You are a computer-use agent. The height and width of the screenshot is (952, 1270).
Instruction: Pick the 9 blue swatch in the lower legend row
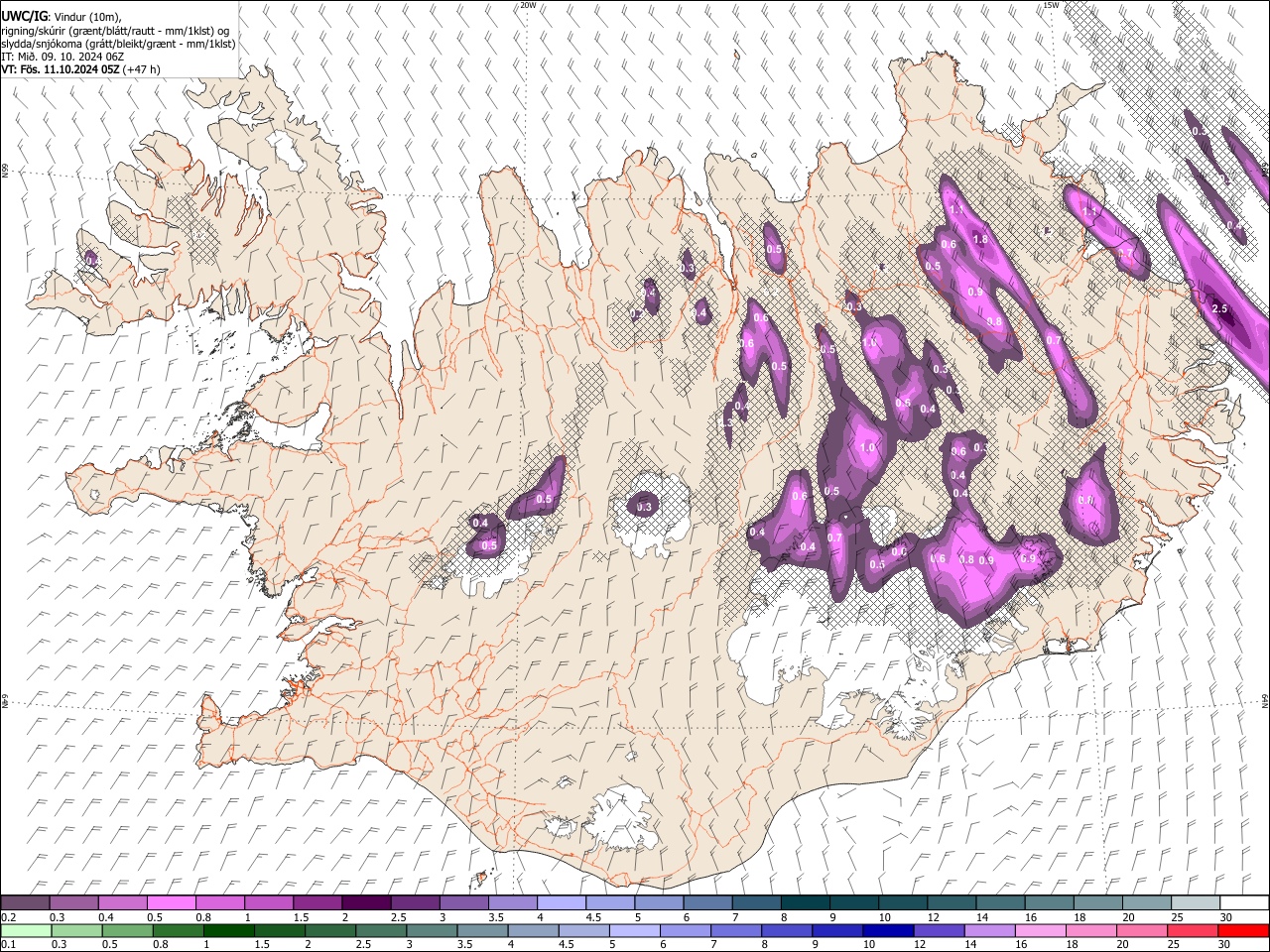point(837,930)
